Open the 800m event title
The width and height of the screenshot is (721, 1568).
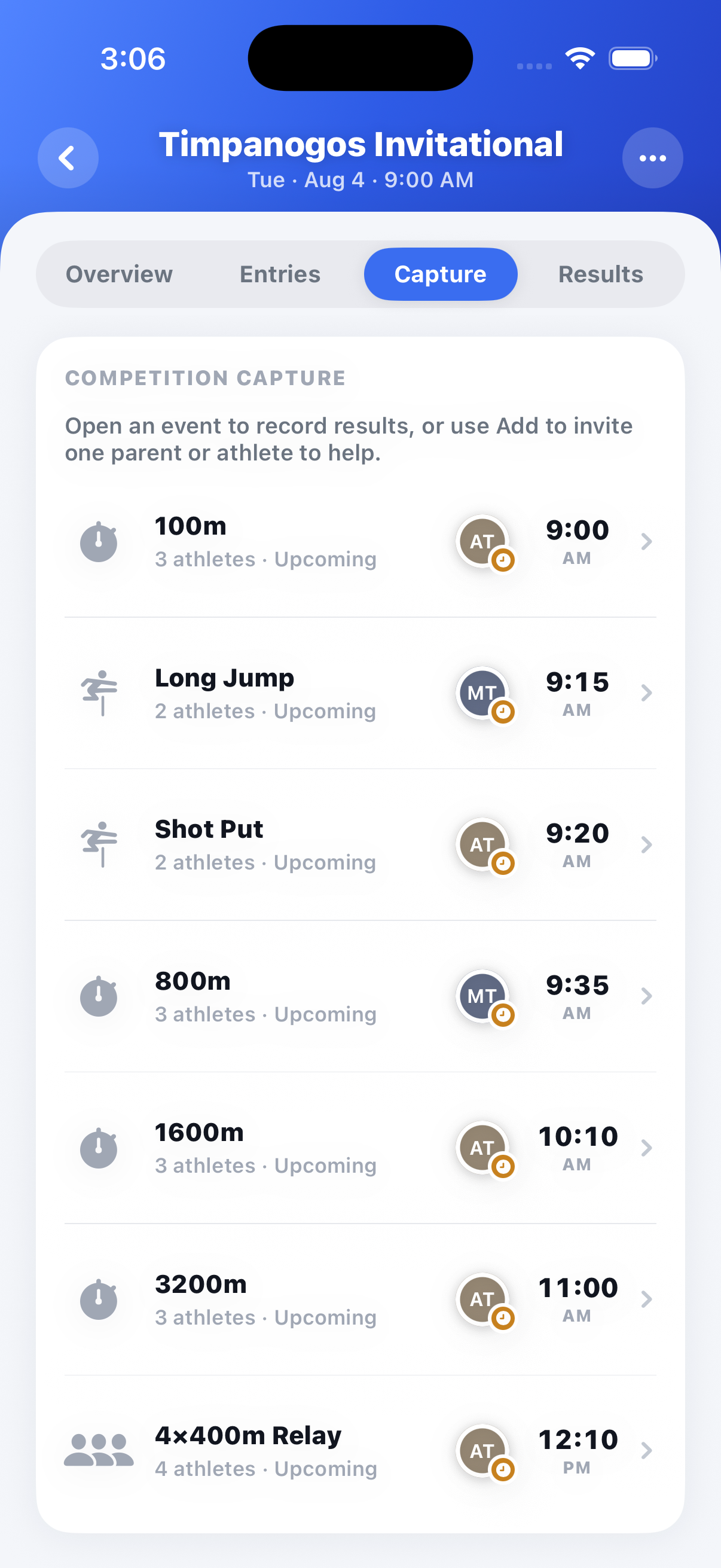pyautogui.click(x=193, y=981)
